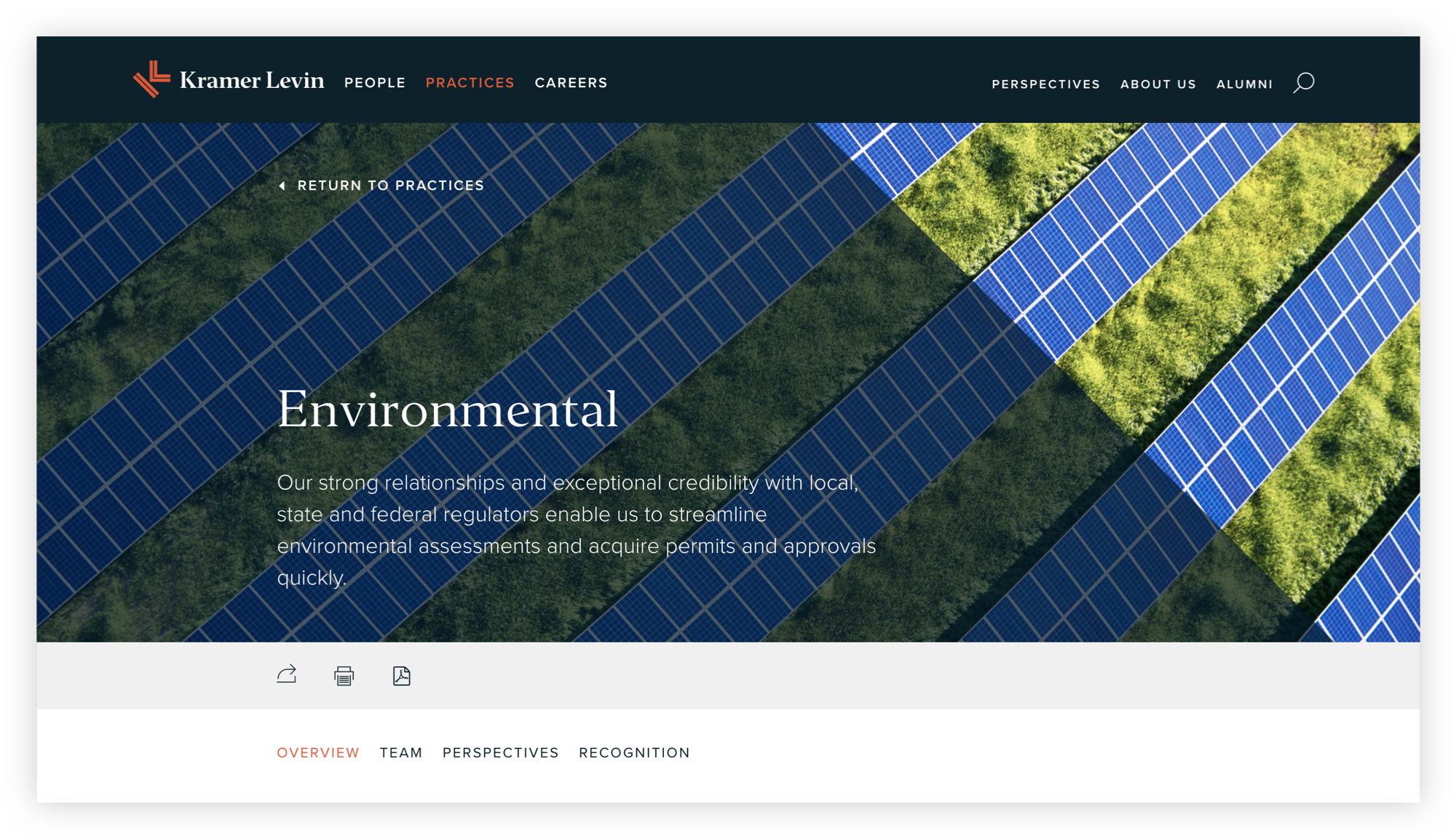
Task: Select Practices in the top navigation
Action: point(470,83)
